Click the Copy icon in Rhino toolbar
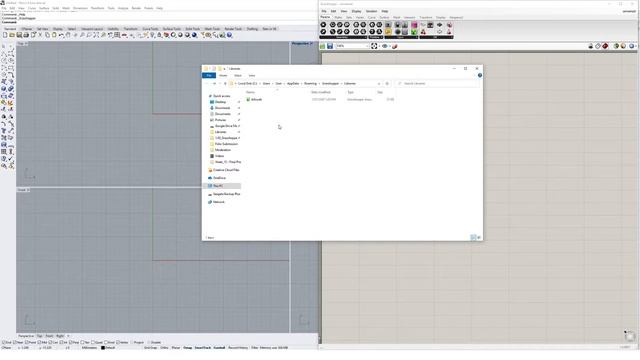The image size is (640, 360). pos(47,36)
